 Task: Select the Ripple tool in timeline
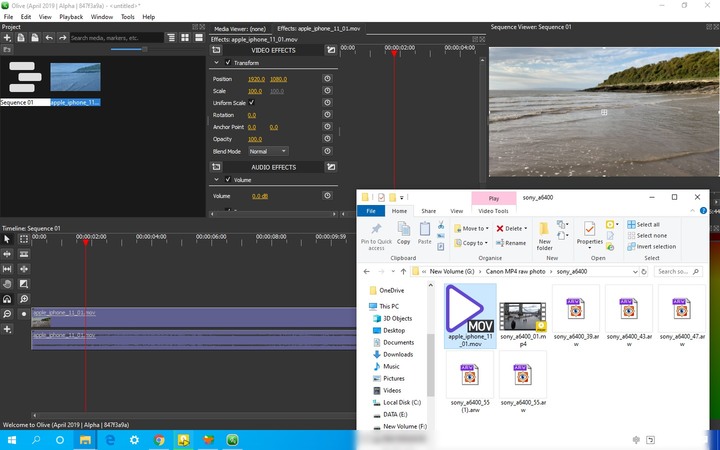(7, 254)
